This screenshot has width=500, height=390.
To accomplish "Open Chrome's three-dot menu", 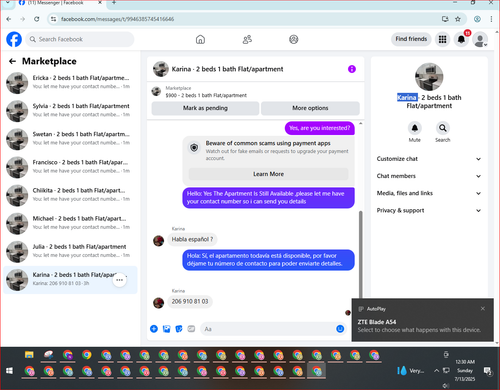I will pos(491,19).
